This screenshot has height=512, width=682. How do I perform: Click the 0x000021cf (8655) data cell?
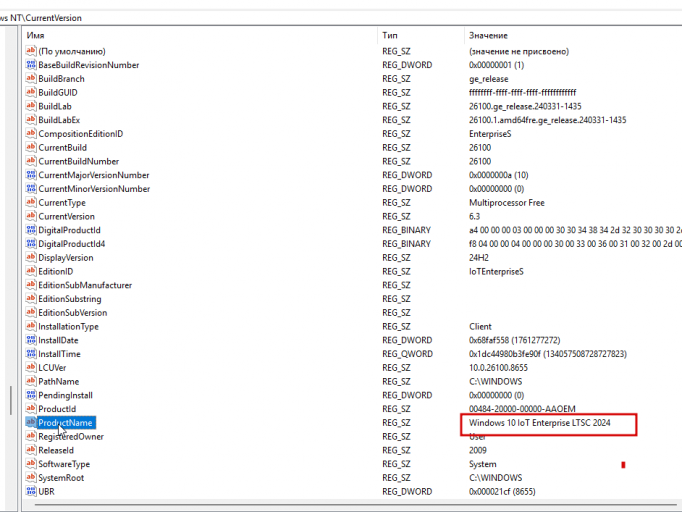tap(502, 492)
